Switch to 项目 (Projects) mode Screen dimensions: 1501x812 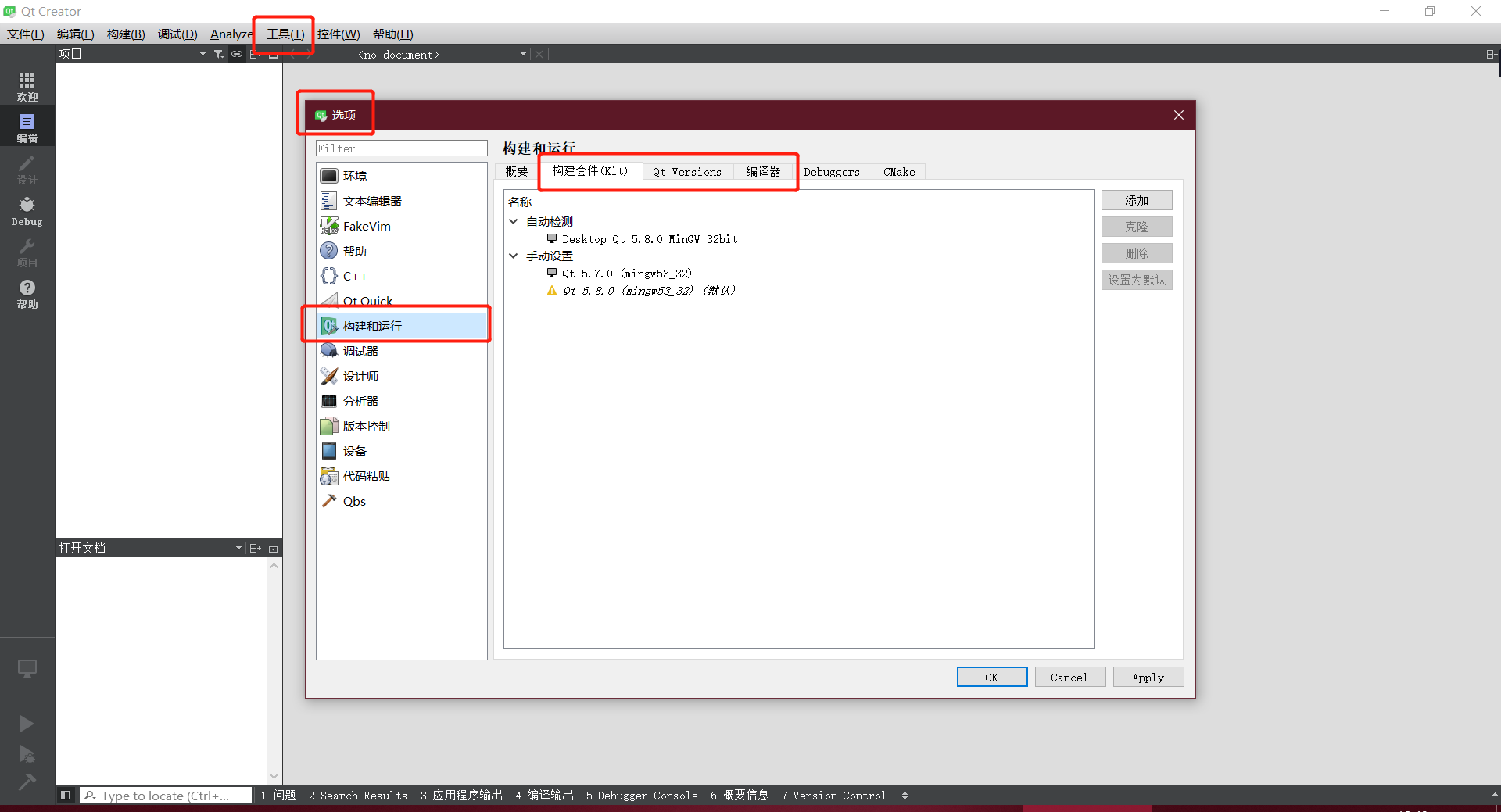(x=27, y=252)
